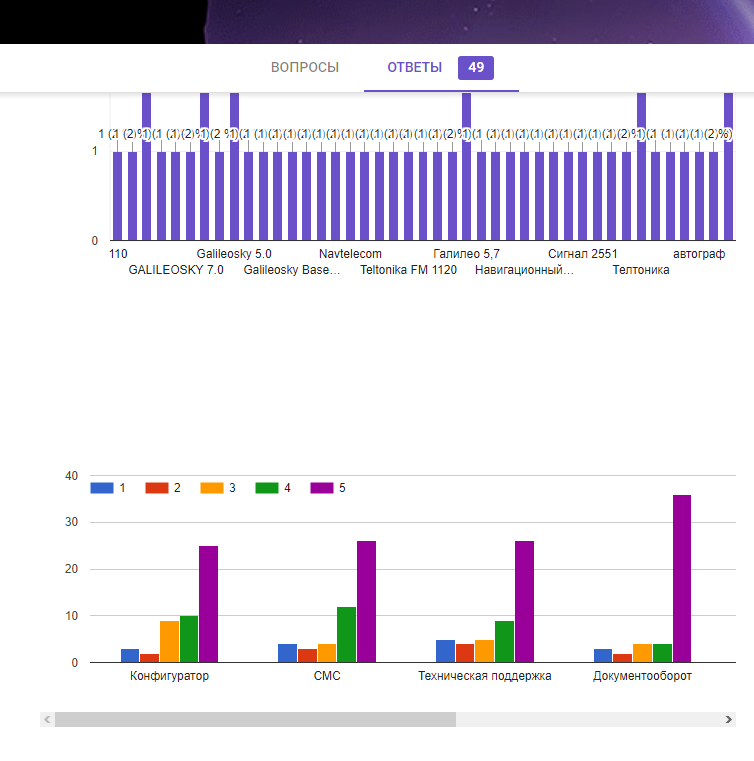The image size is (754, 761).
Task: Select the blue legend swatch for rating 1
Action: coord(102,488)
